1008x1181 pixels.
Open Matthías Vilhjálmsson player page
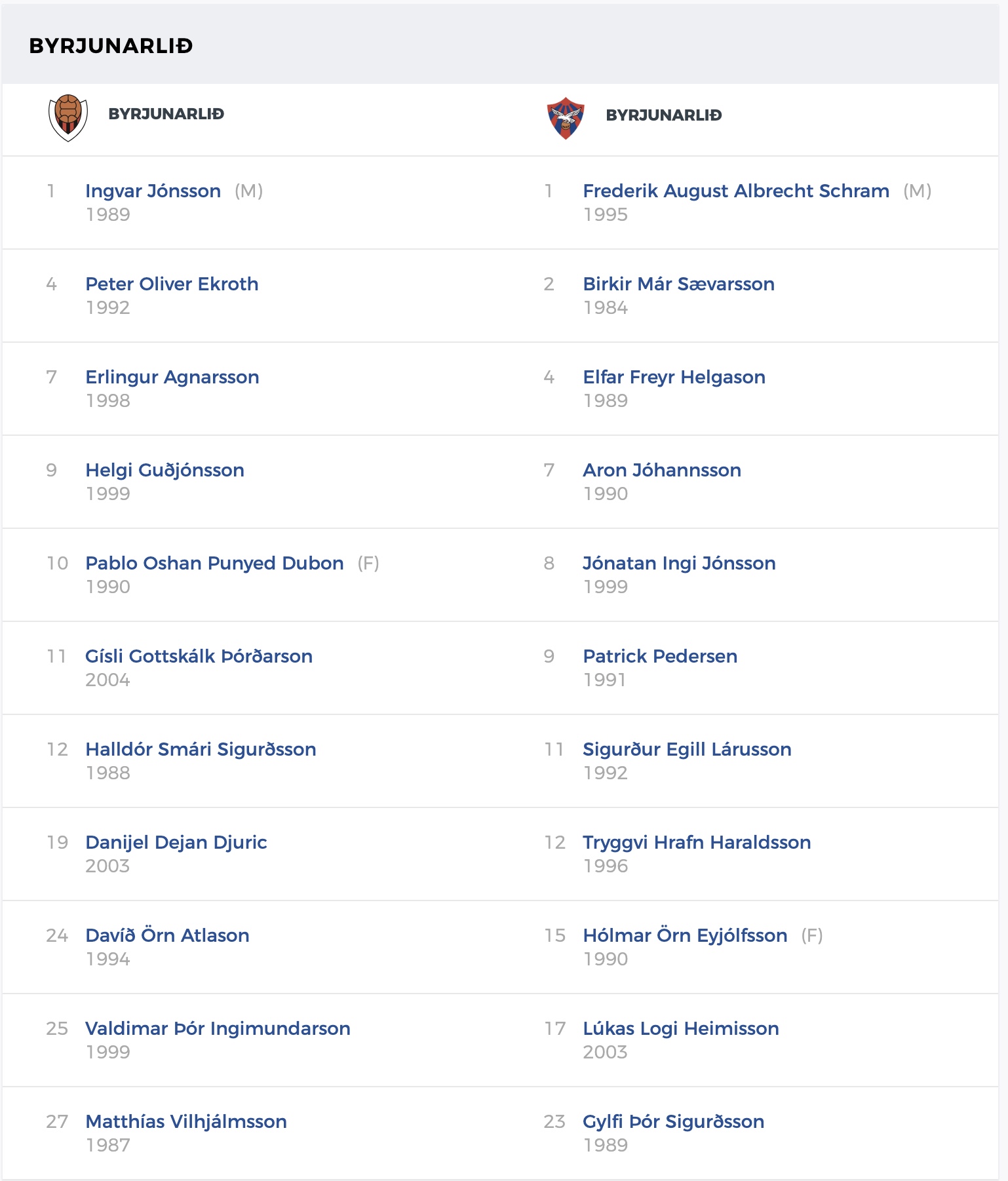186,1122
